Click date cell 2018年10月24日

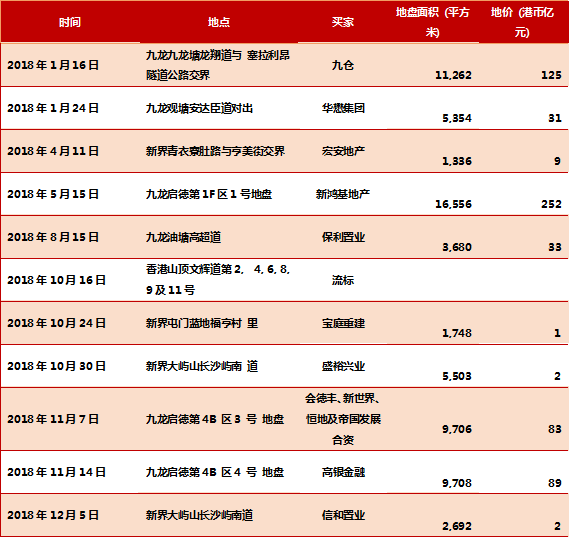tap(56, 323)
